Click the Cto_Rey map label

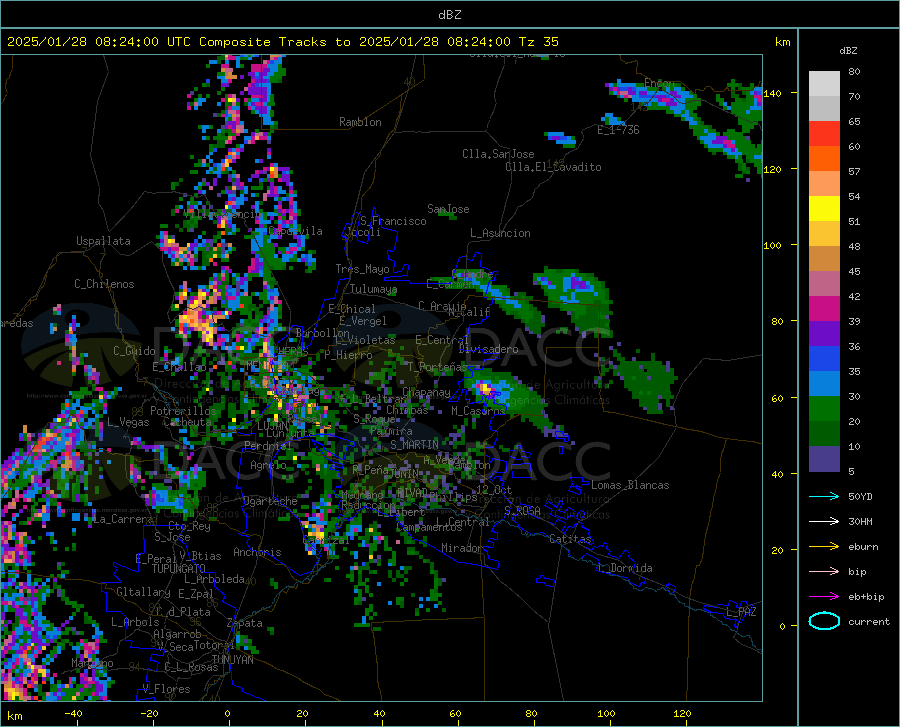click(x=189, y=526)
